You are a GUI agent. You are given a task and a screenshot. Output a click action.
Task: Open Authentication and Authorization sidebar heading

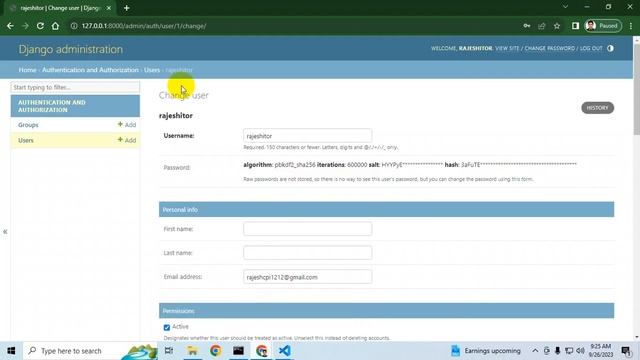pyautogui.click(x=52, y=106)
